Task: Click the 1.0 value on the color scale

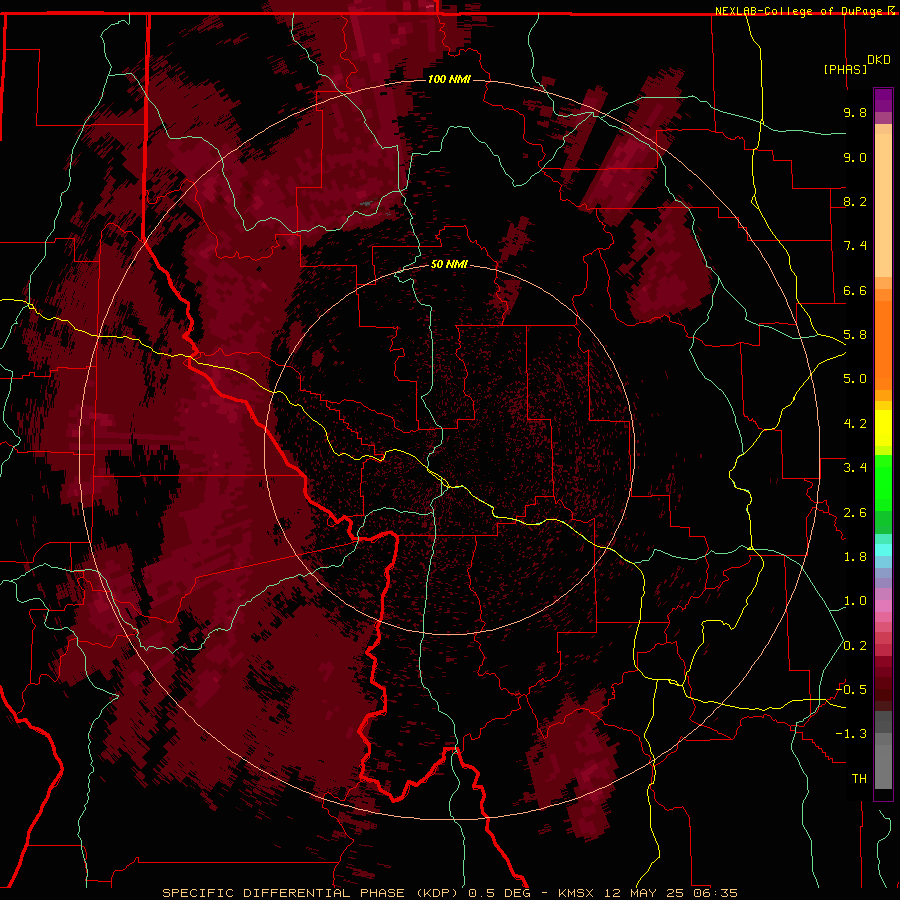Action: tap(855, 601)
